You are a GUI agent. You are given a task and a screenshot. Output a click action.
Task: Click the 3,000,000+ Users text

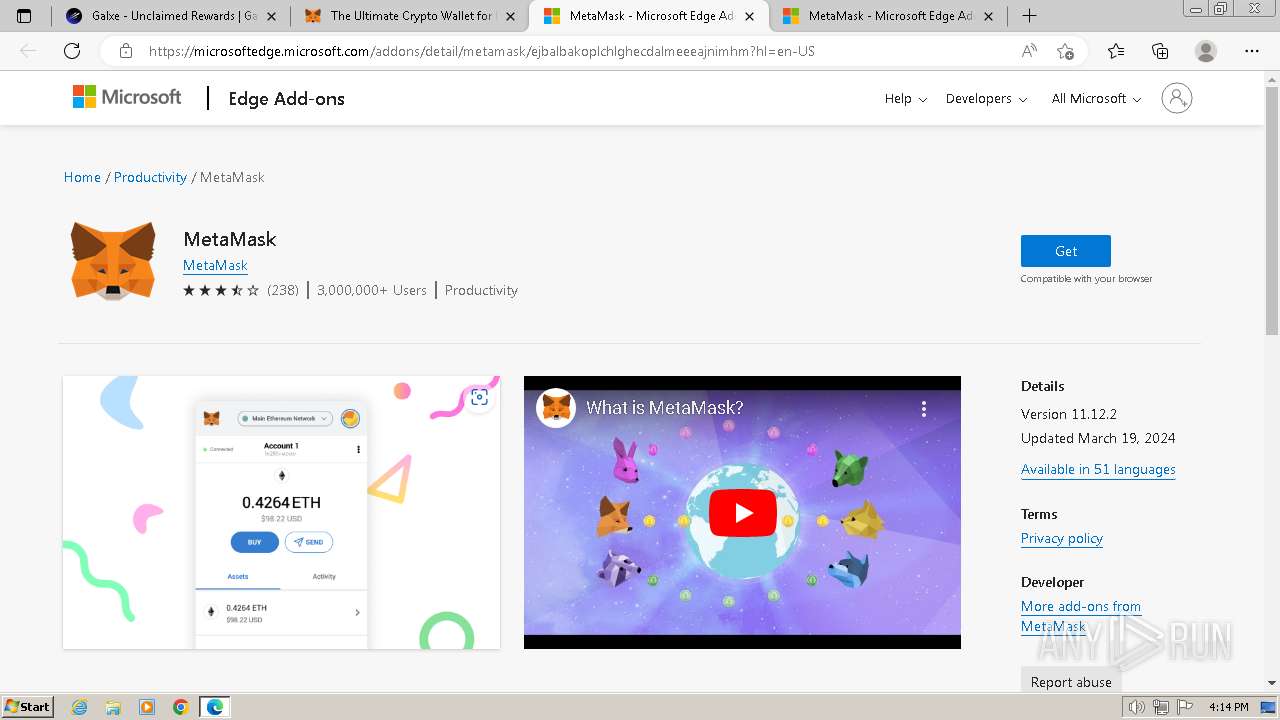(x=372, y=290)
